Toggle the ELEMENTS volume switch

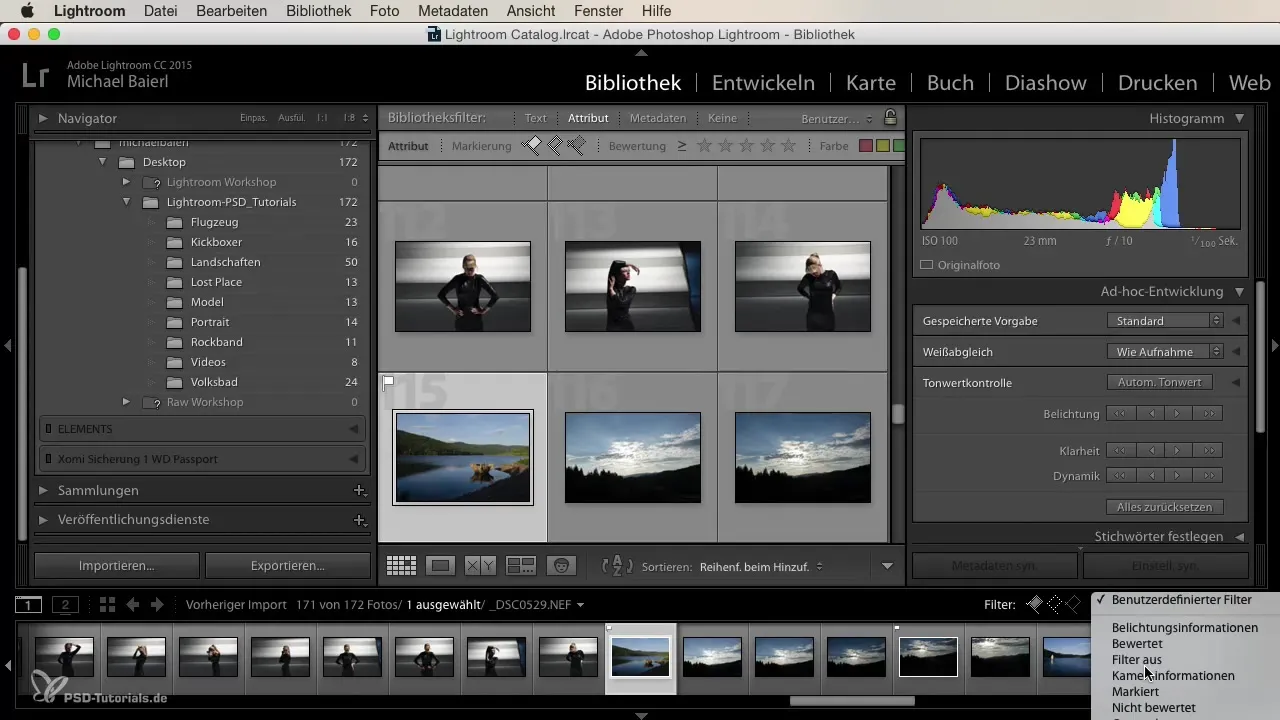tap(48, 429)
